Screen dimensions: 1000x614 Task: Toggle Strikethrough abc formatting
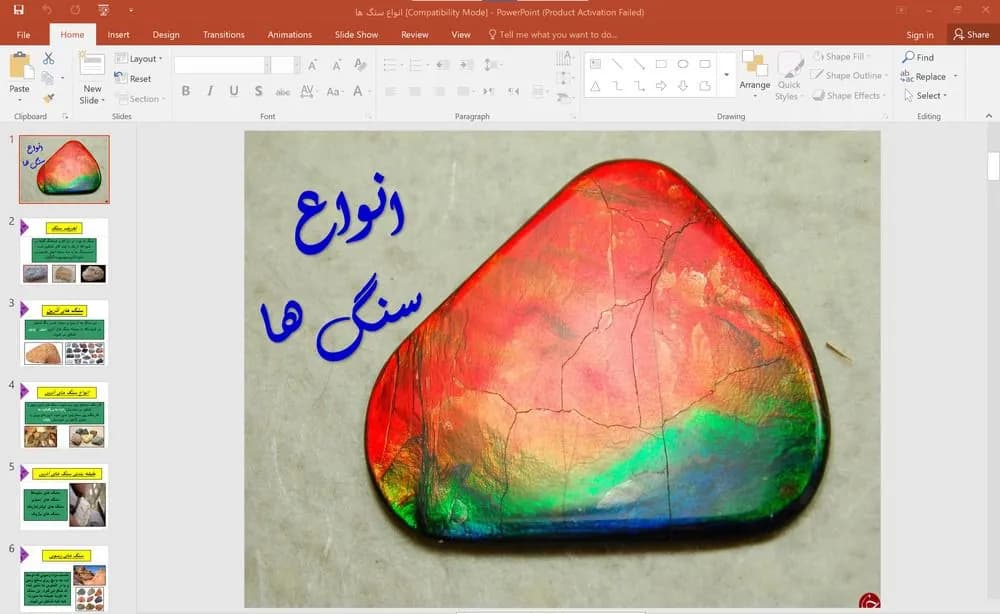283,92
